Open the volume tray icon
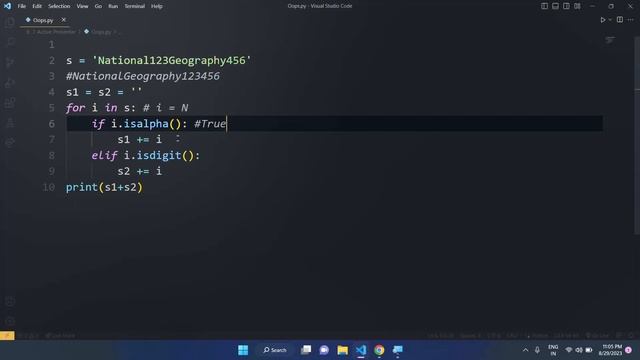The image size is (640, 360). click(x=579, y=350)
